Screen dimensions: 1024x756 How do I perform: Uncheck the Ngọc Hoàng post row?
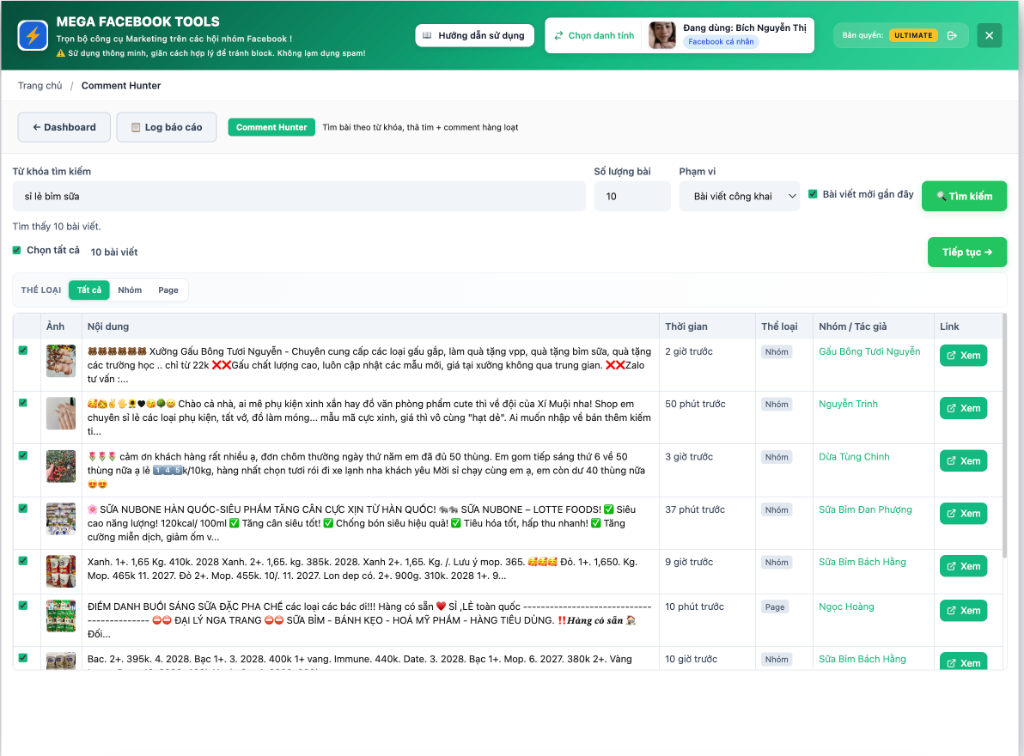[x=23, y=606]
